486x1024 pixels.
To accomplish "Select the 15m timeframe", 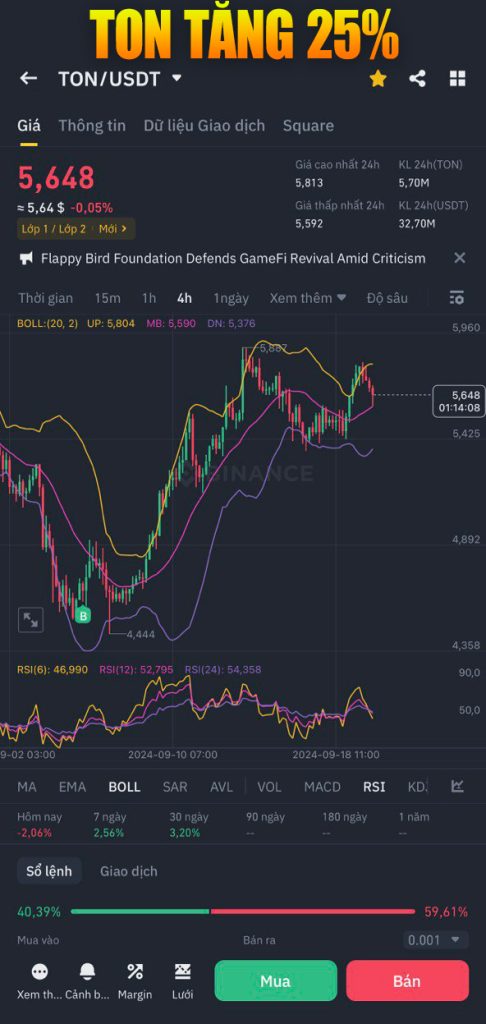I will point(107,298).
